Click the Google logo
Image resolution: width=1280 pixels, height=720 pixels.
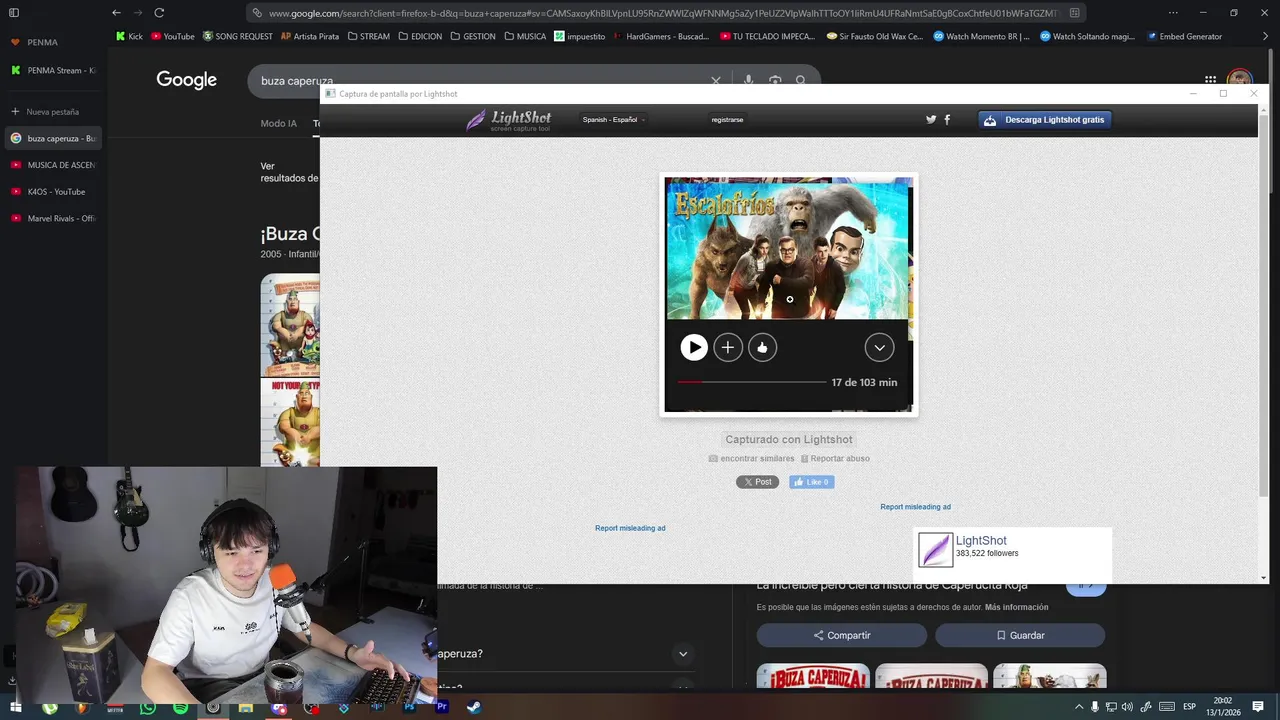(x=186, y=80)
